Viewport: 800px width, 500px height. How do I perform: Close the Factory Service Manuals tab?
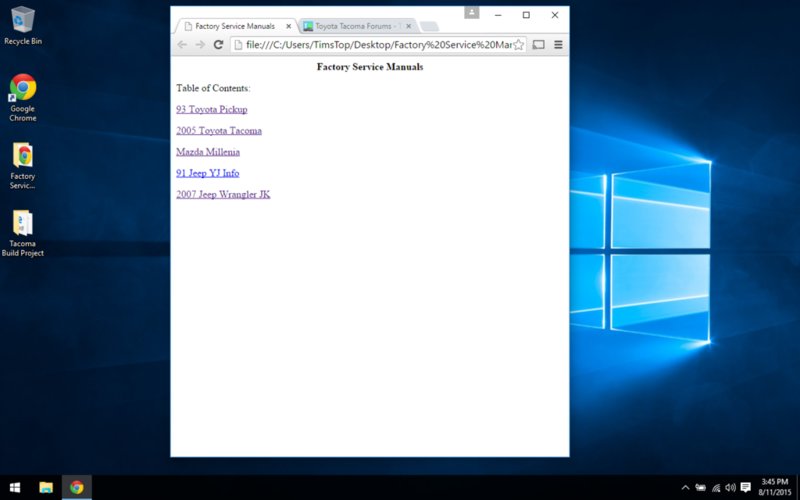coord(288,26)
